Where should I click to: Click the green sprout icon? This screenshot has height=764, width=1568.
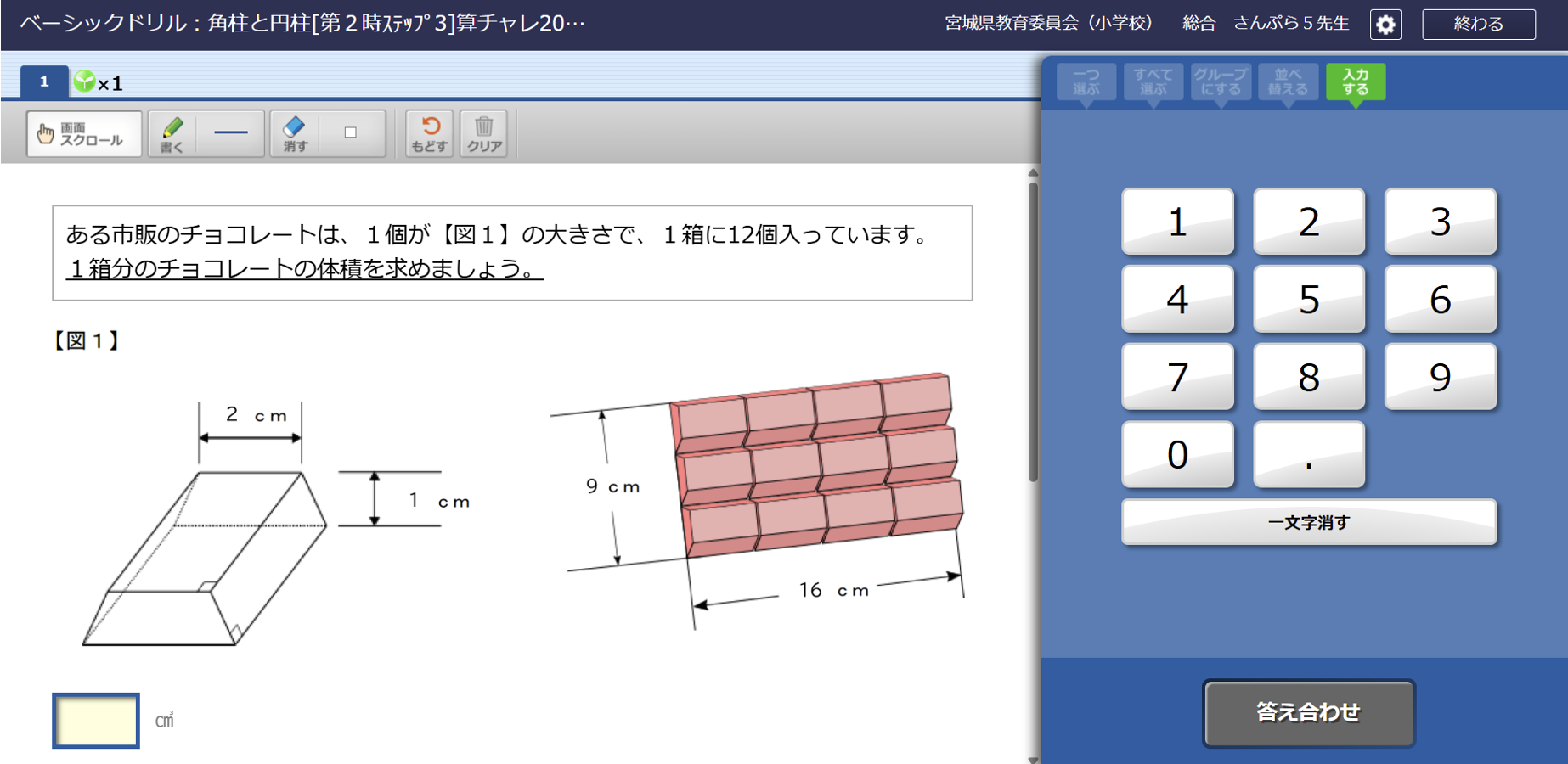85,81
